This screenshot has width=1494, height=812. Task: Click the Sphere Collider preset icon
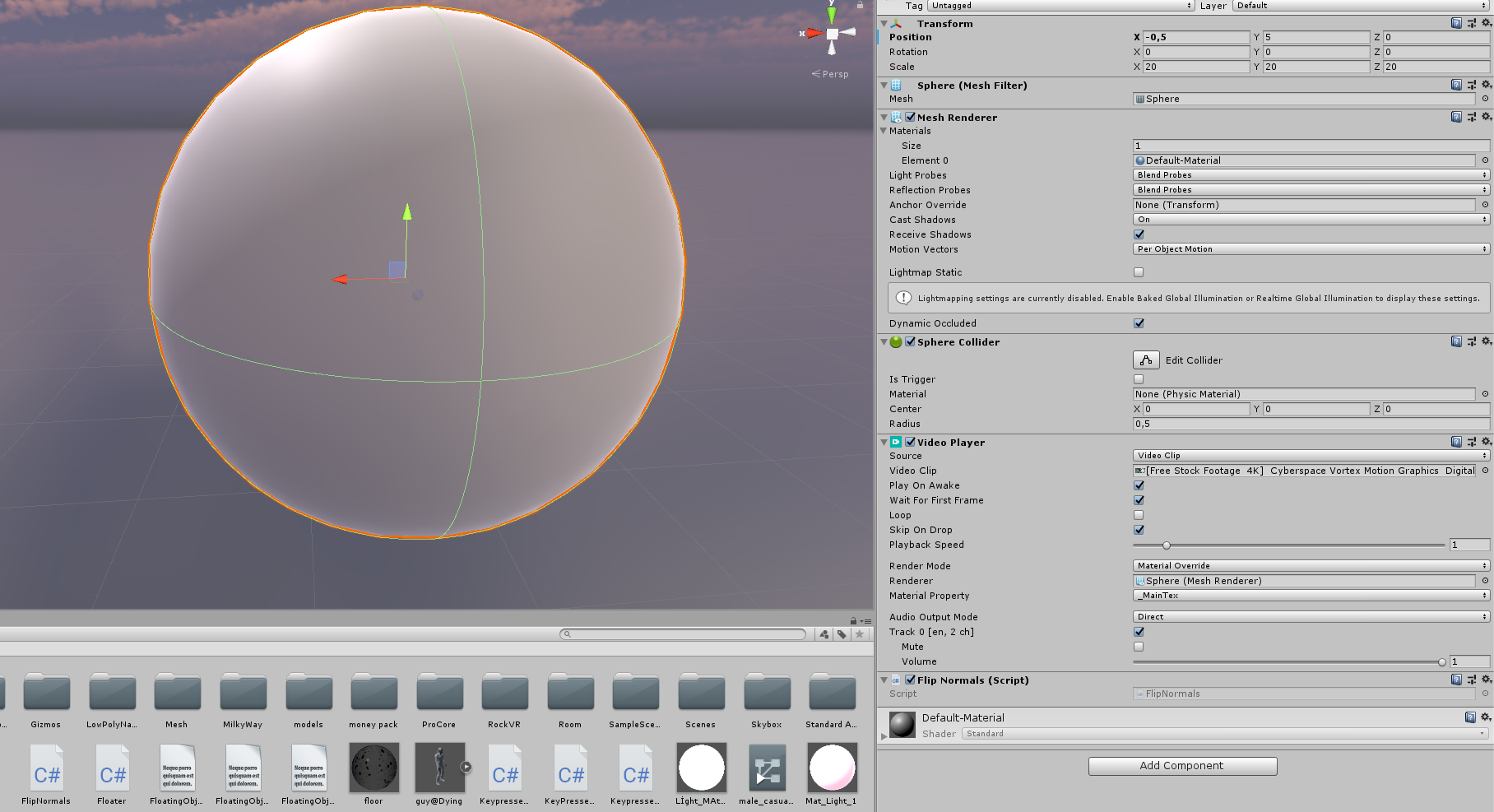pos(1471,341)
